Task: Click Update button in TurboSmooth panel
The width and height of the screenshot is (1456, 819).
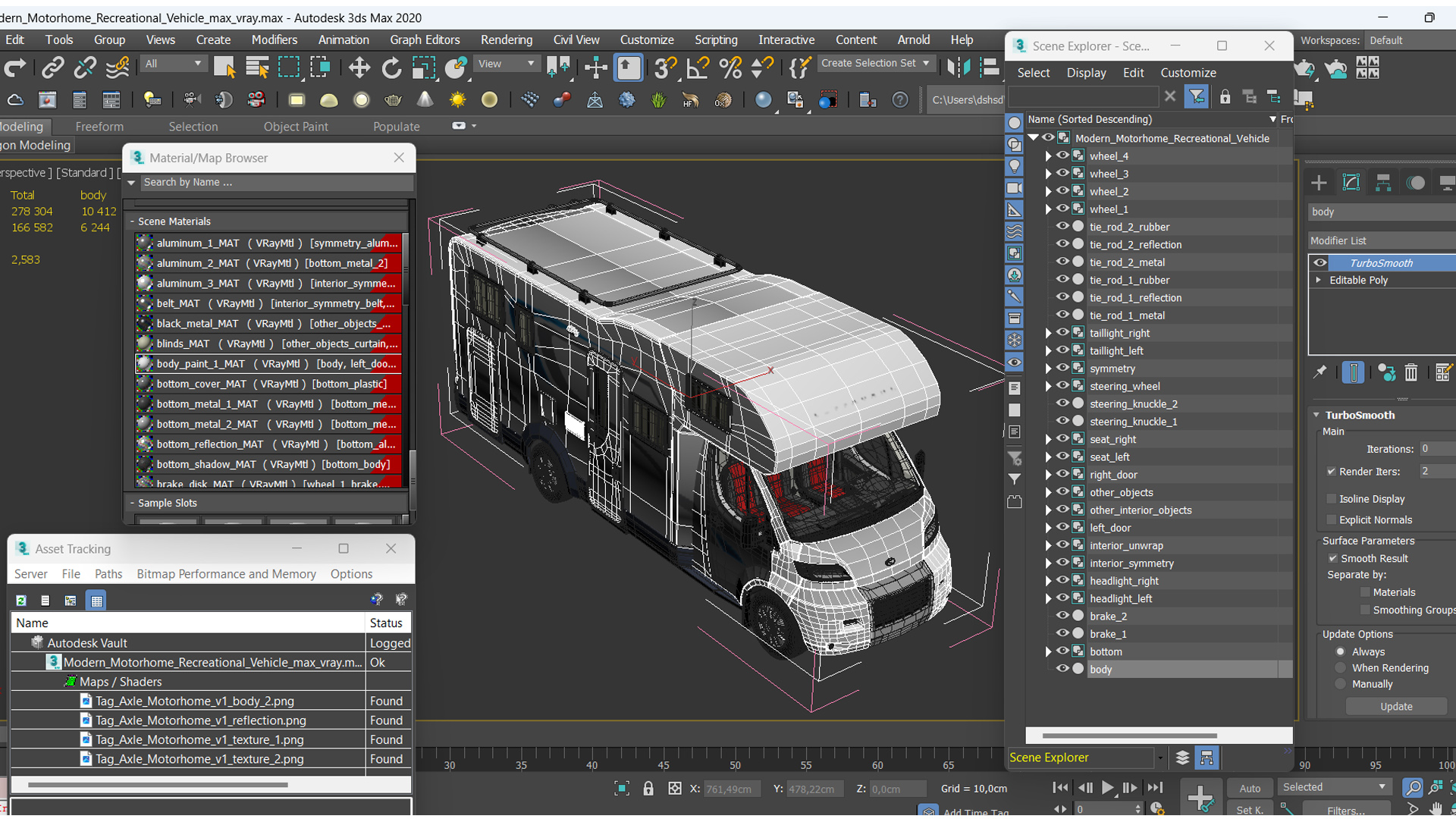Action: 1396,707
